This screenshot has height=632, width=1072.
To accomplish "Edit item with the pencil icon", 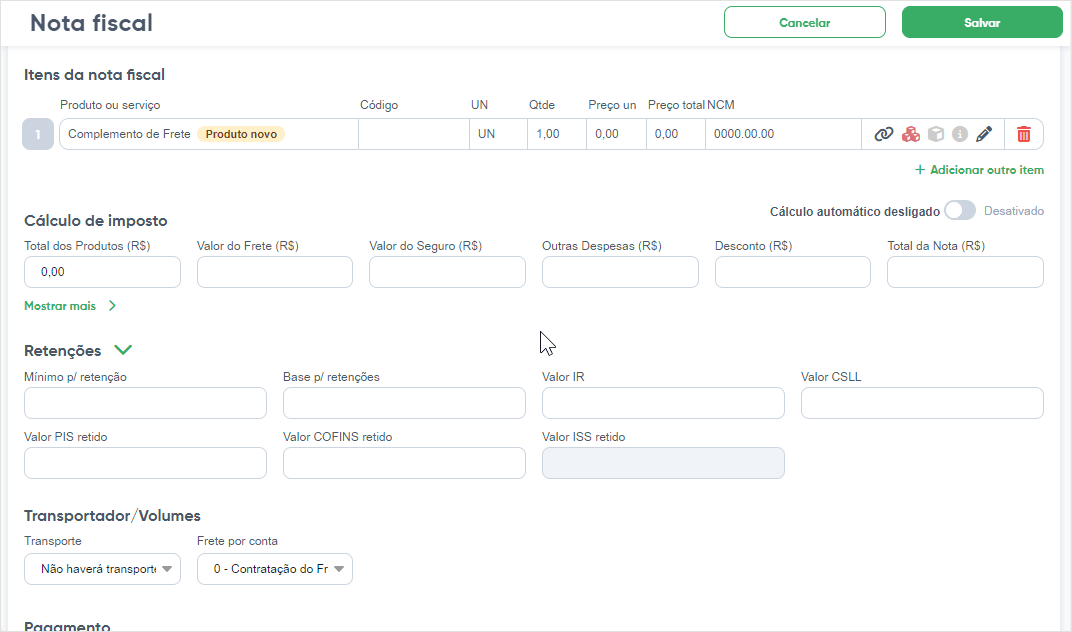I will tap(984, 134).
